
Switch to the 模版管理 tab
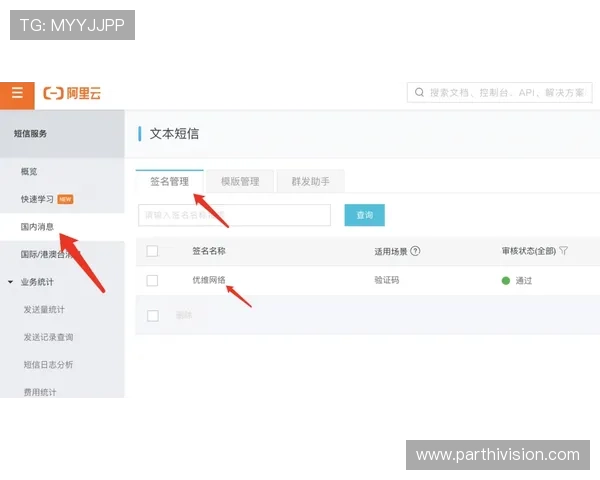click(240, 181)
